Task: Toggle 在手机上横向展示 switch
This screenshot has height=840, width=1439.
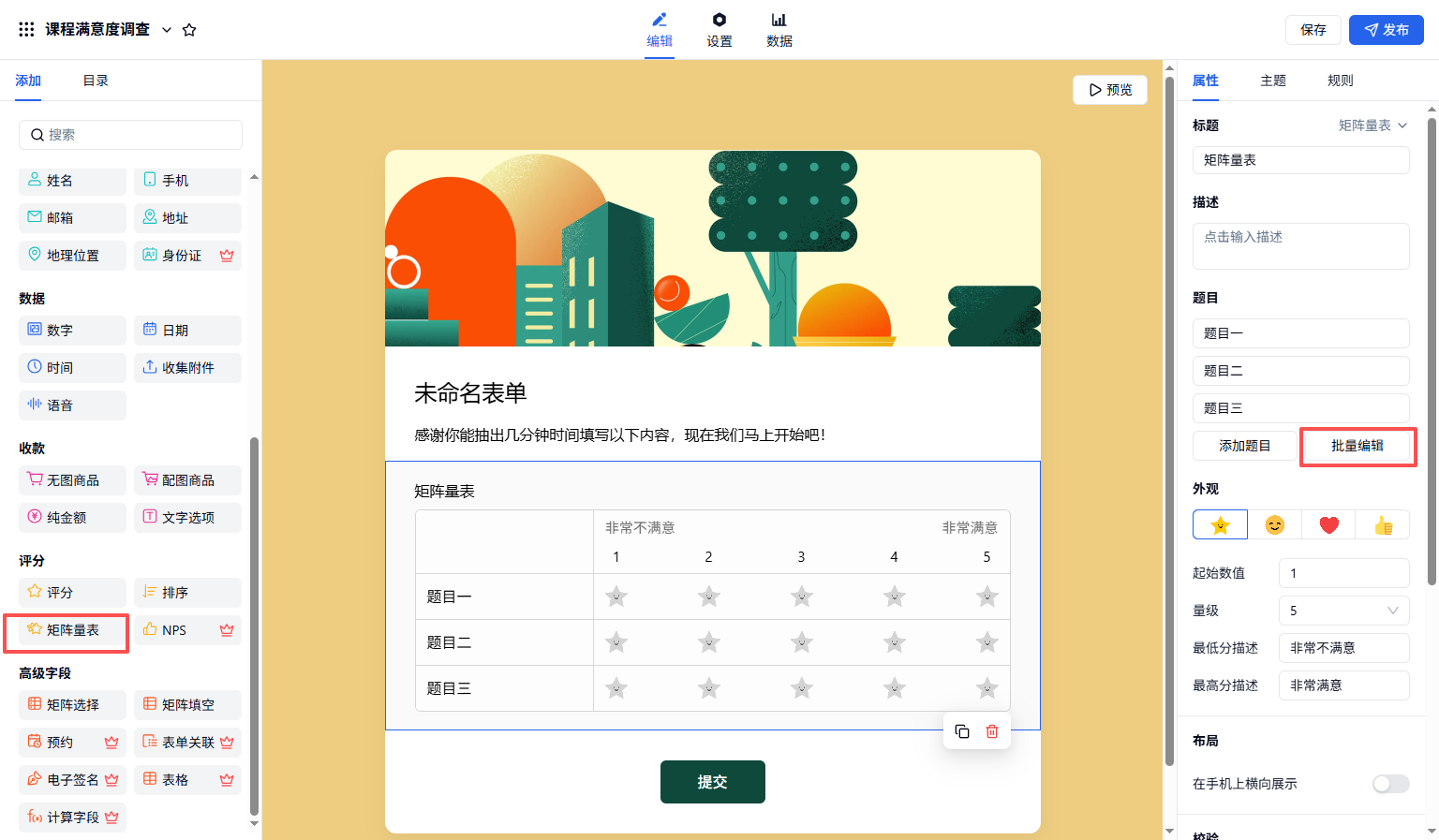Action: (x=1390, y=784)
